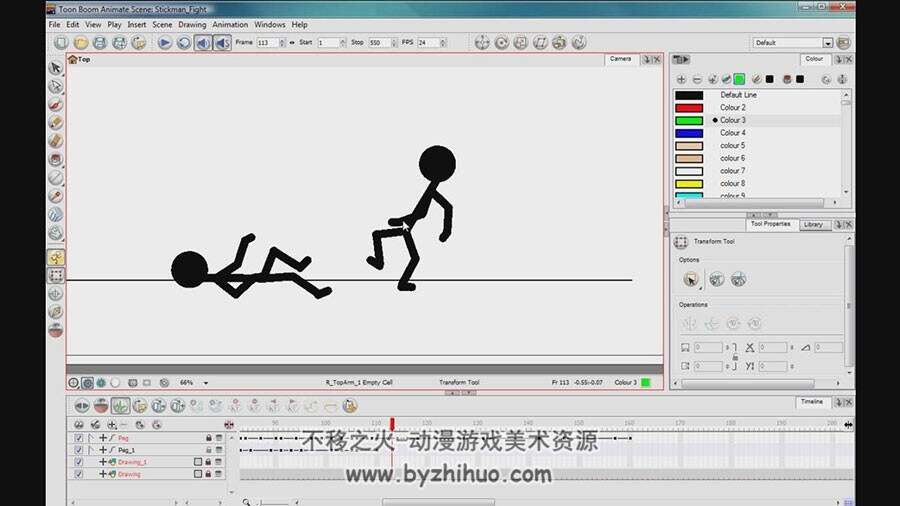Select the Contour Editor tool
Screen dimensions: 900x506
point(56,87)
